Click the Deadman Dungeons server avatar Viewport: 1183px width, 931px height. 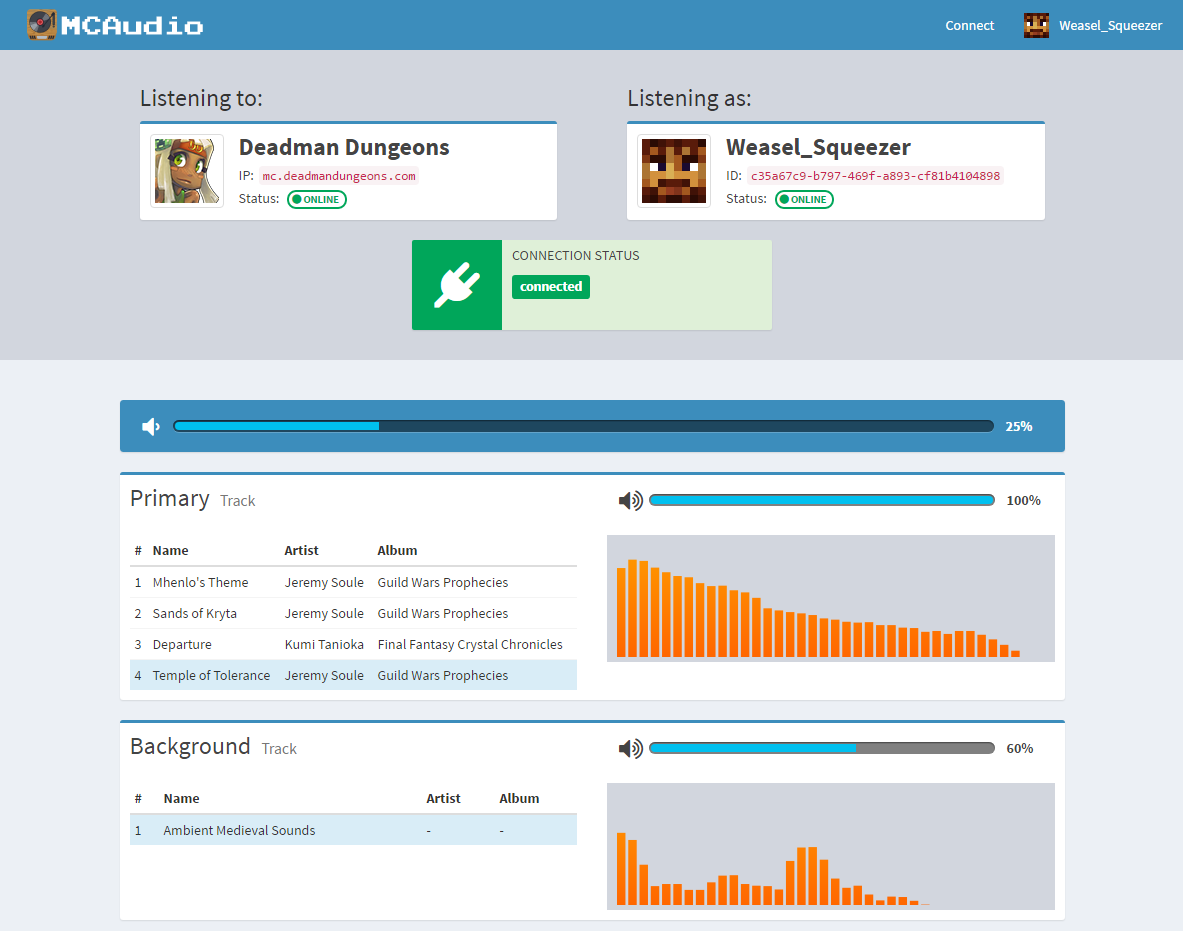186,170
